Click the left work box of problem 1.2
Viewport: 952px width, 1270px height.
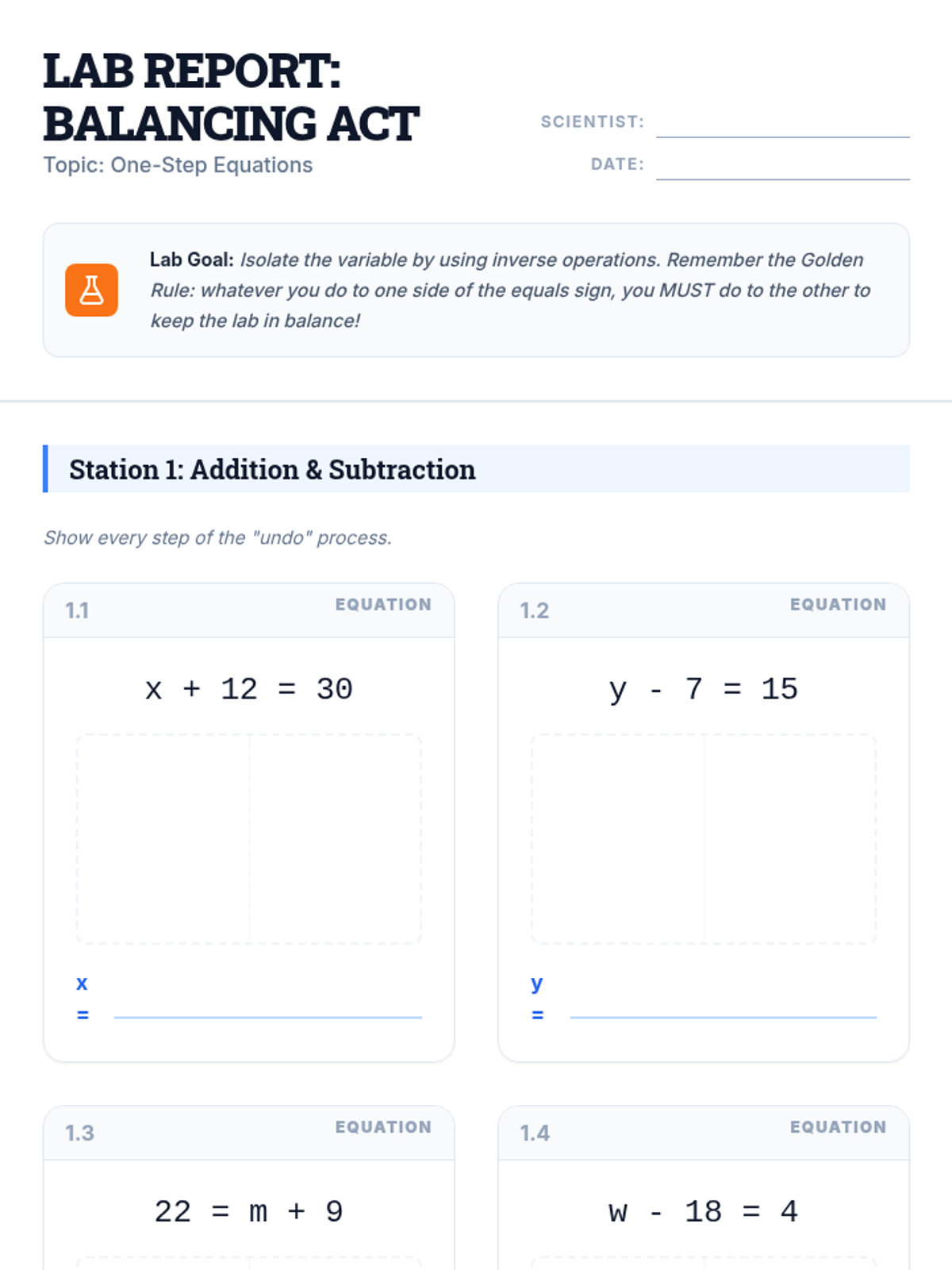point(618,839)
